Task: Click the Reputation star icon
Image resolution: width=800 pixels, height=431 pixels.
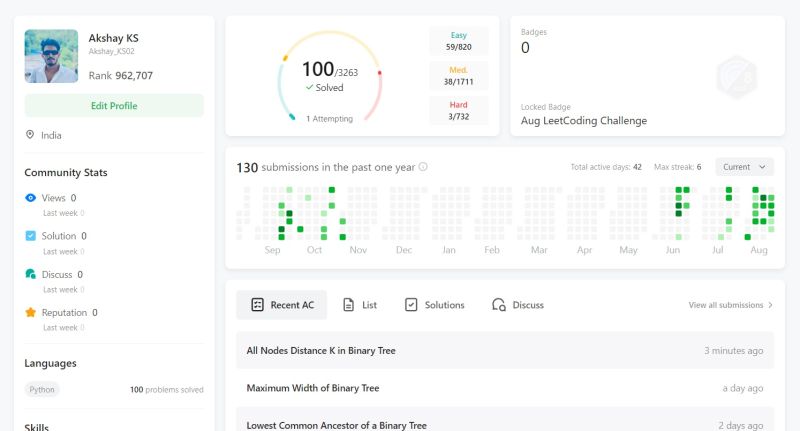Action: [x=30, y=312]
